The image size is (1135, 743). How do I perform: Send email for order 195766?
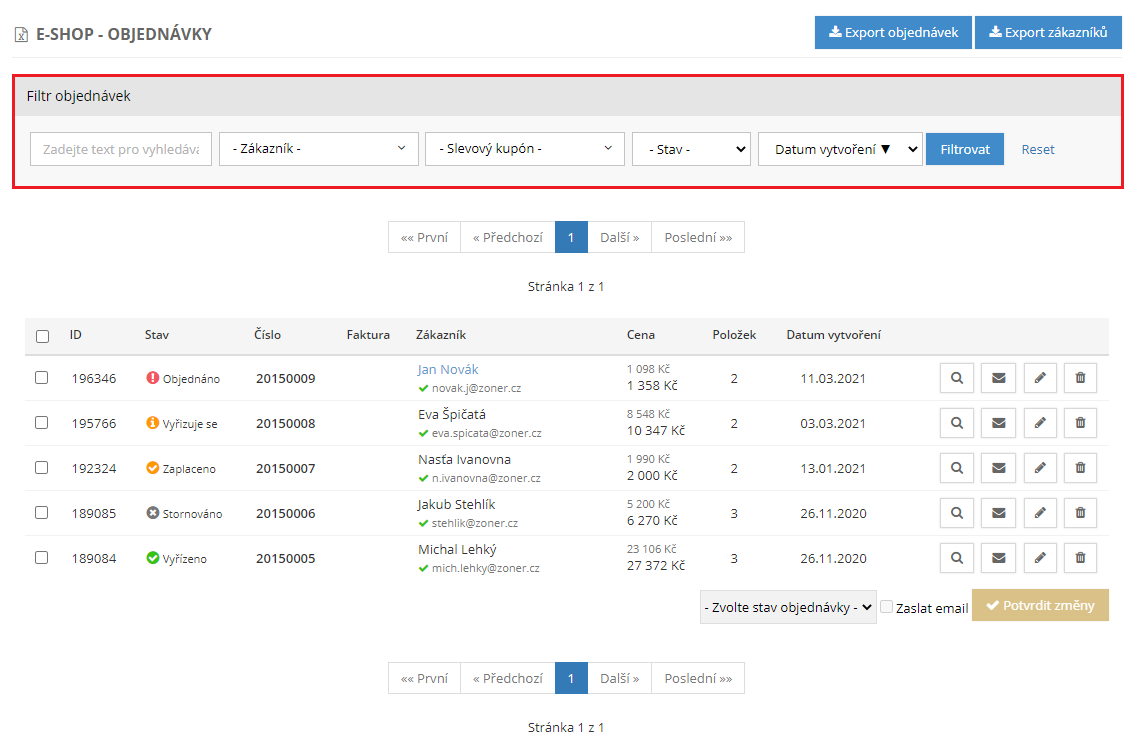click(x=998, y=423)
